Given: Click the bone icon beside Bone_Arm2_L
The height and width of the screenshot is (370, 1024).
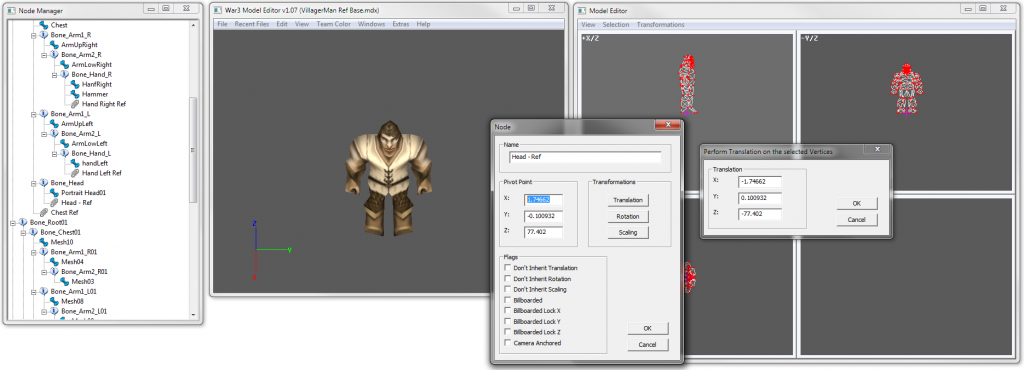Looking at the screenshot, I should click(54, 134).
